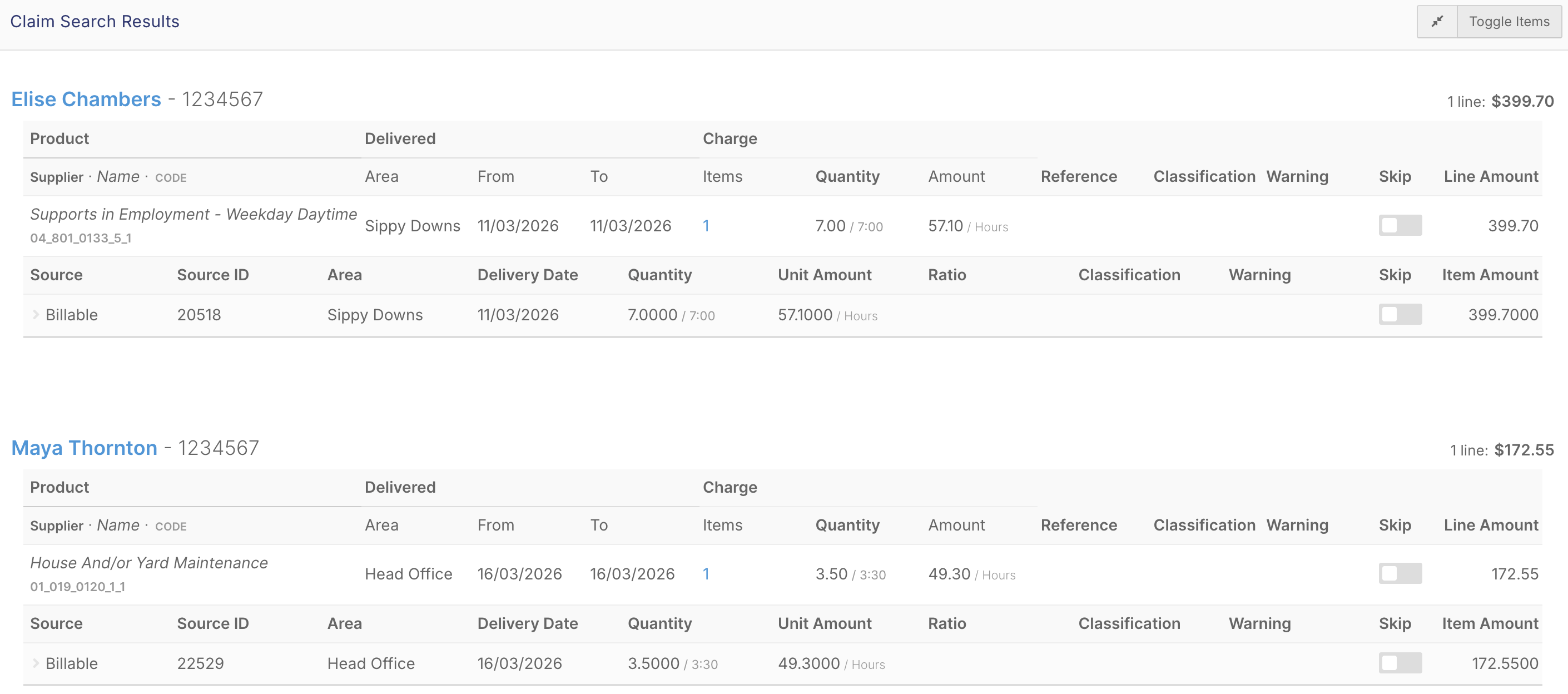
Task: Click line amount 399.70 value
Action: pyautogui.click(x=1513, y=226)
